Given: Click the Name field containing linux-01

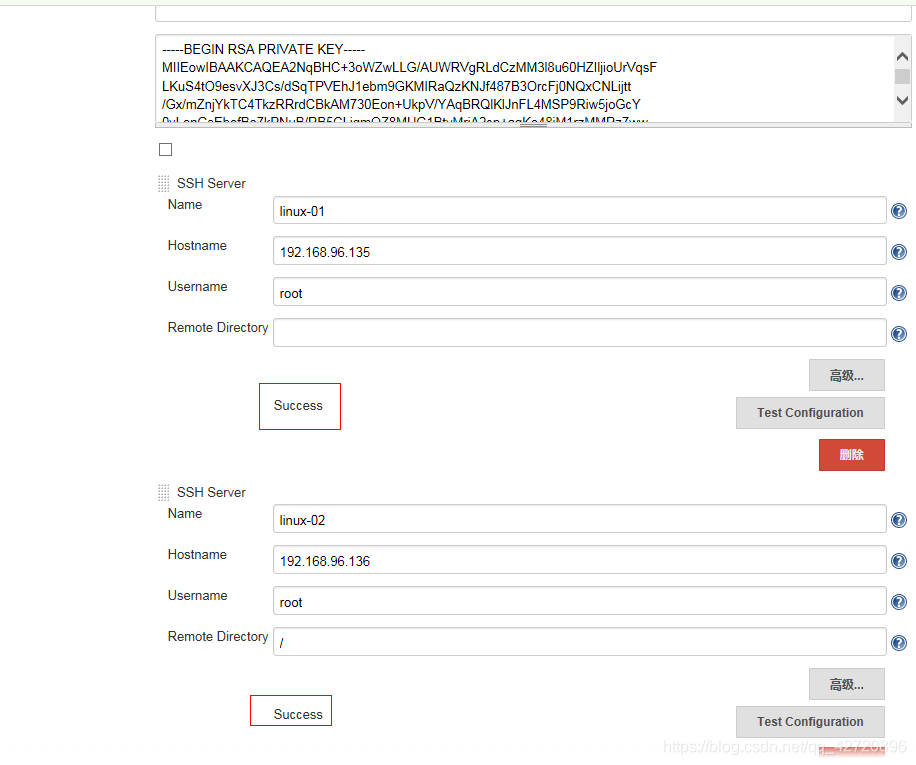Looking at the screenshot, I should 580,210.
